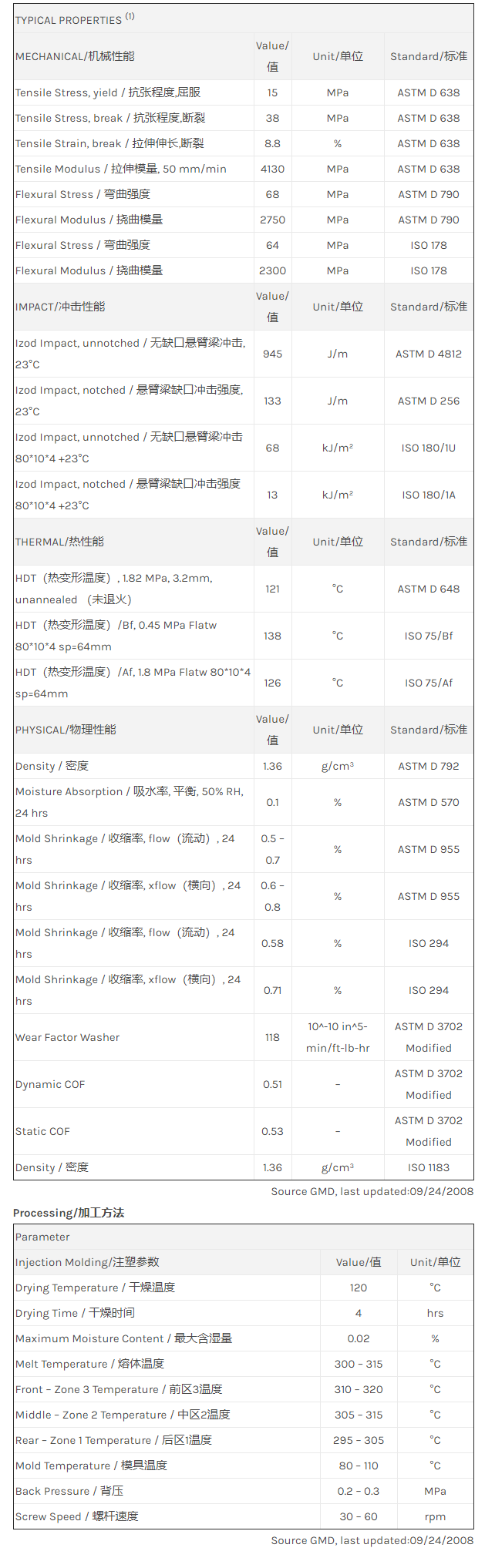Screen dimensions: 485x1568
Task: Click the IMPACT/冲击性能 section header
Action: pyautogui.click(x=60, y=307)
